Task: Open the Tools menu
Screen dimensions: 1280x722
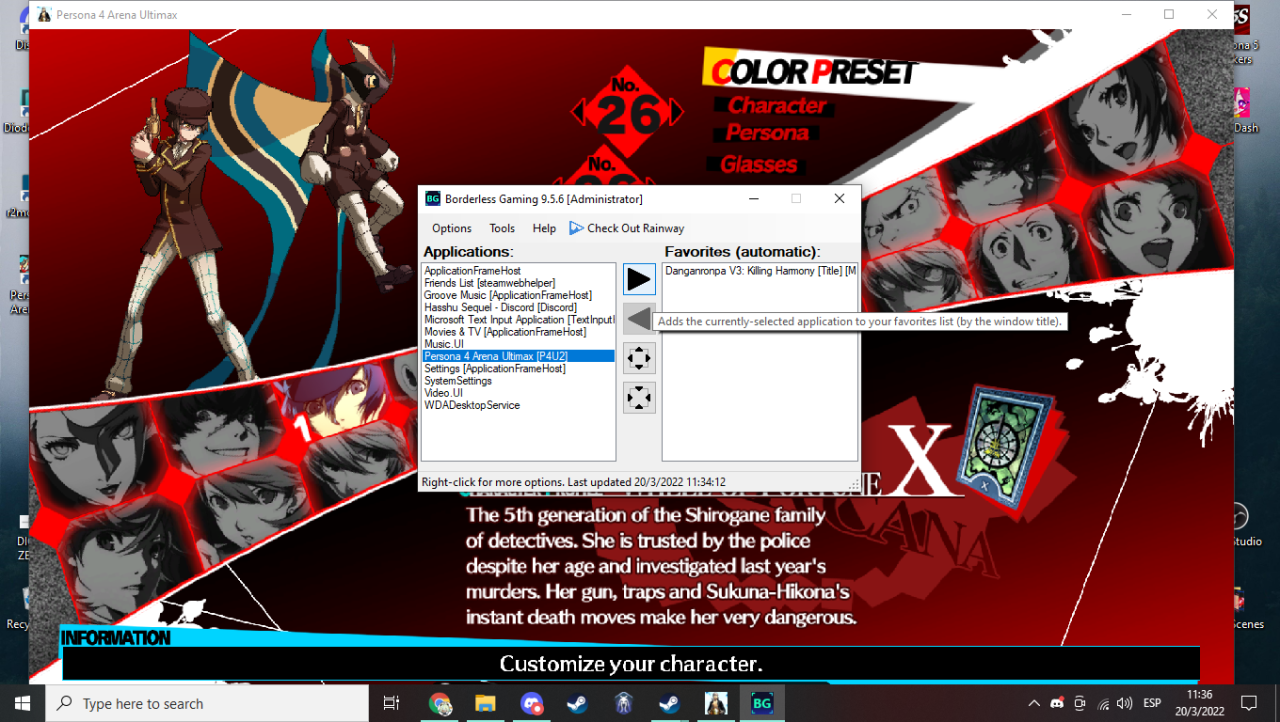Action: click(x=502, y=228)
